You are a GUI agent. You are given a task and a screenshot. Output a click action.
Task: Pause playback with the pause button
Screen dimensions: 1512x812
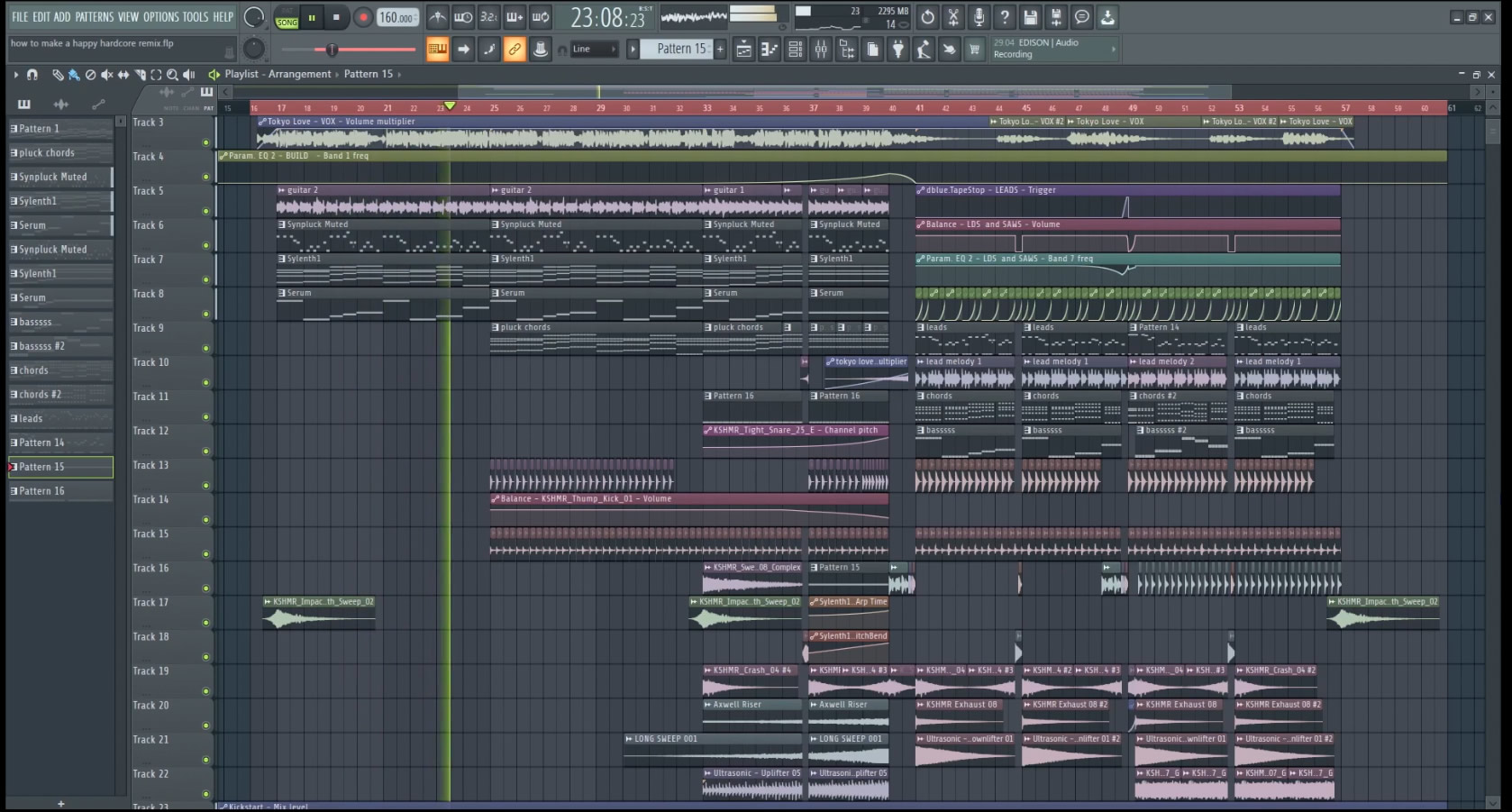click(312, 17)
